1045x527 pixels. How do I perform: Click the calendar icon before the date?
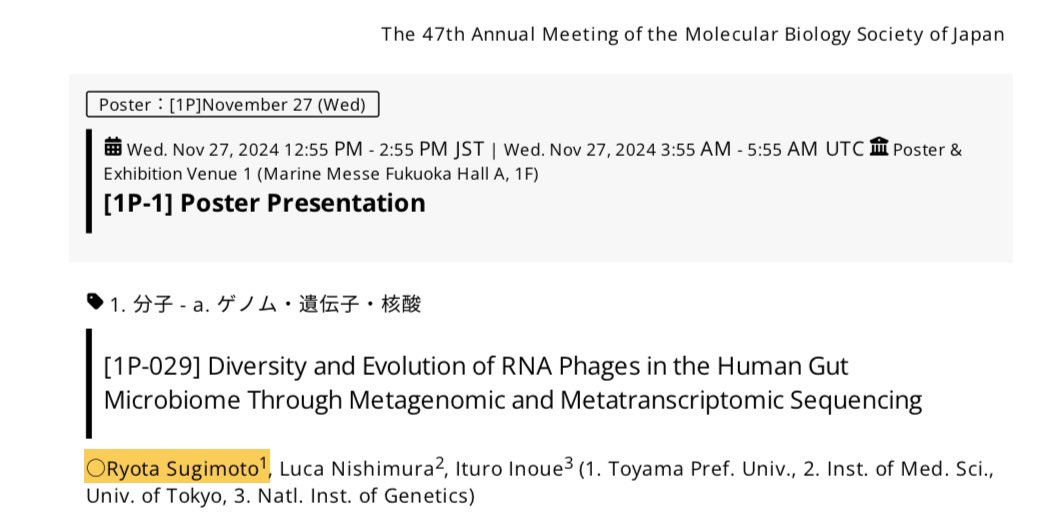click(113, 147)
